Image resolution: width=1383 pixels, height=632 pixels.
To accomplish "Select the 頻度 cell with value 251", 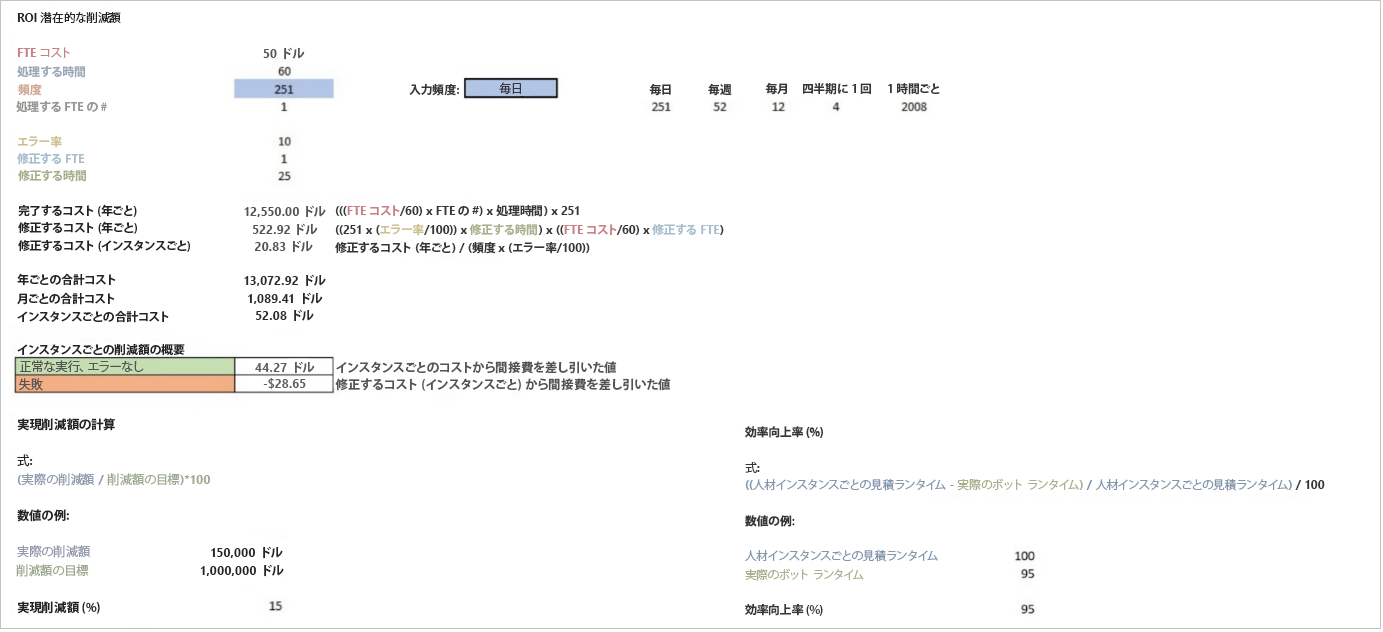I will pos(284,89).
